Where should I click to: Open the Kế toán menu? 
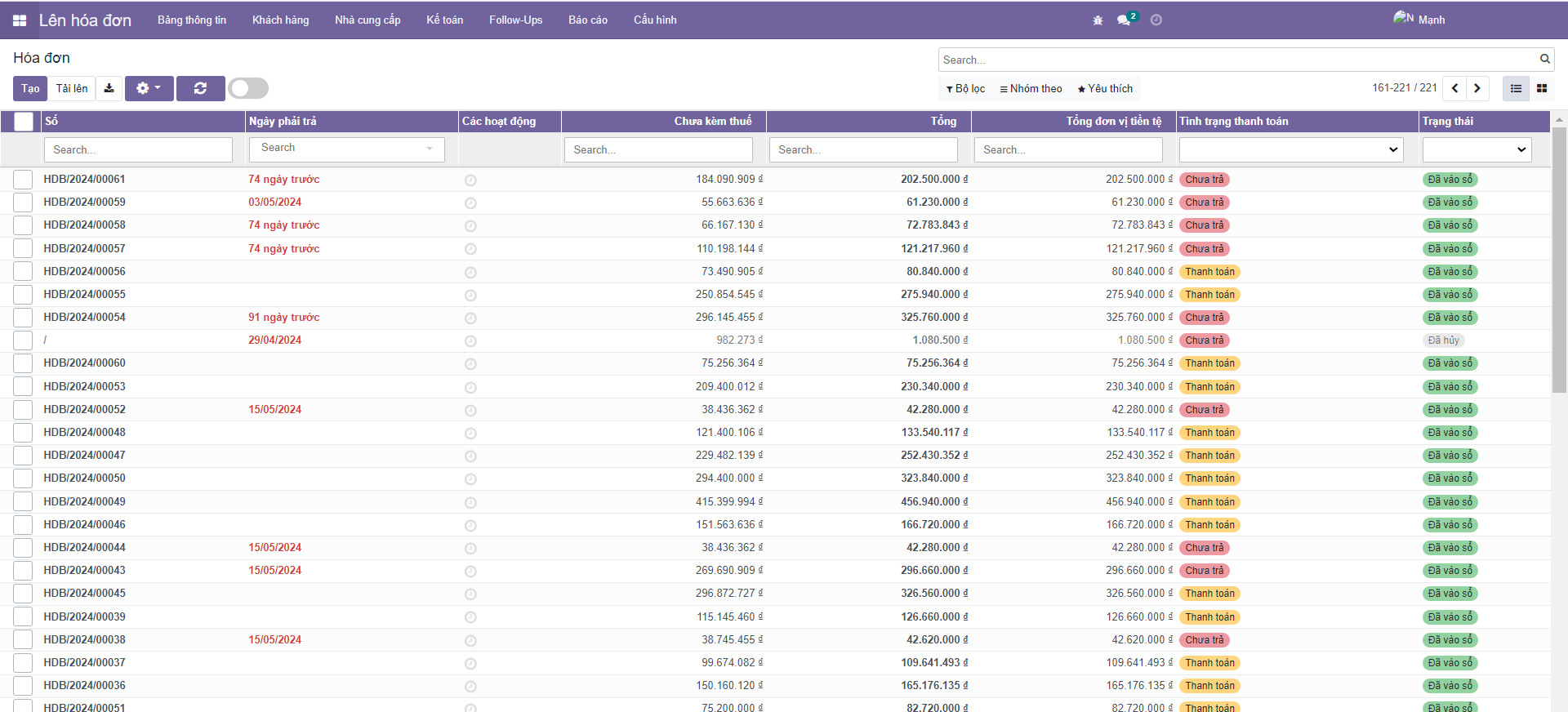pyautogui.click(x=444, y=20)
